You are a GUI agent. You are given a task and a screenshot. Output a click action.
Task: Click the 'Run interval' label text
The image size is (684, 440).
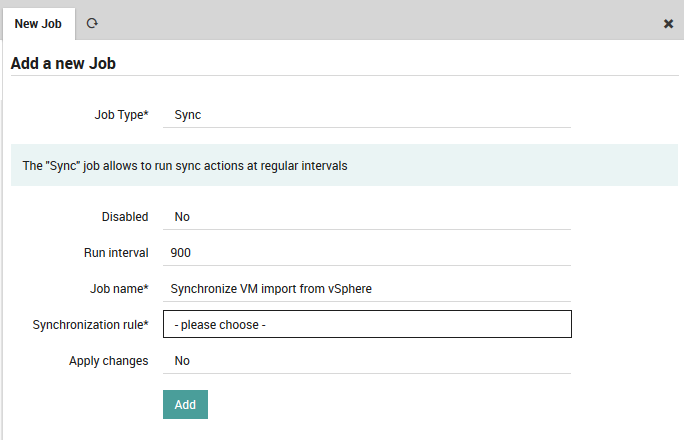[116, 253]
